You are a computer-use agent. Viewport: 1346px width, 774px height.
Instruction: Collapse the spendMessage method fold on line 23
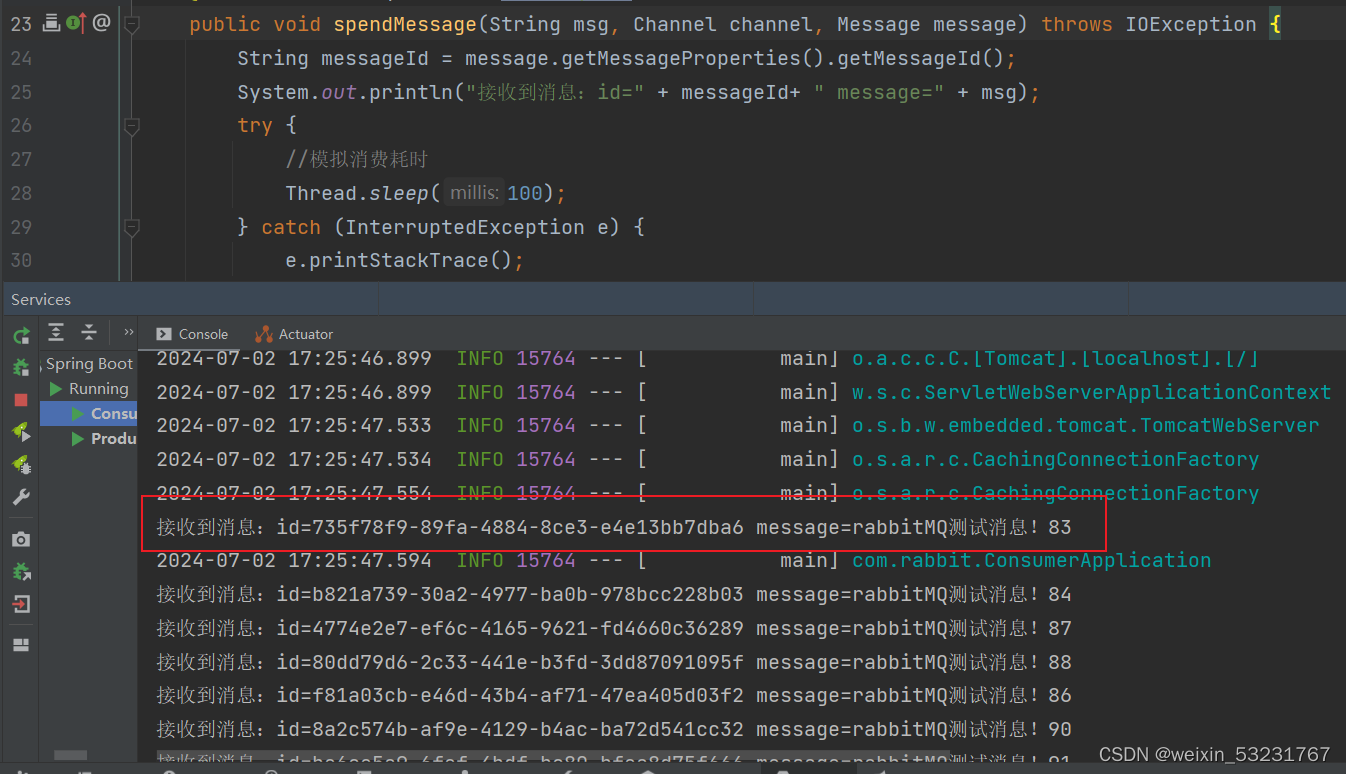[x=132, y=25]
